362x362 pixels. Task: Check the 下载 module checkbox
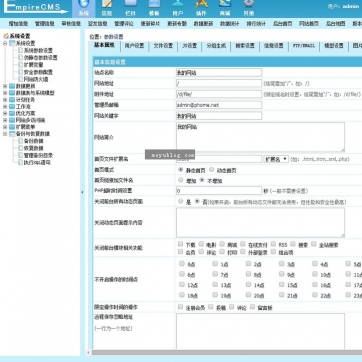coord(181,244)
